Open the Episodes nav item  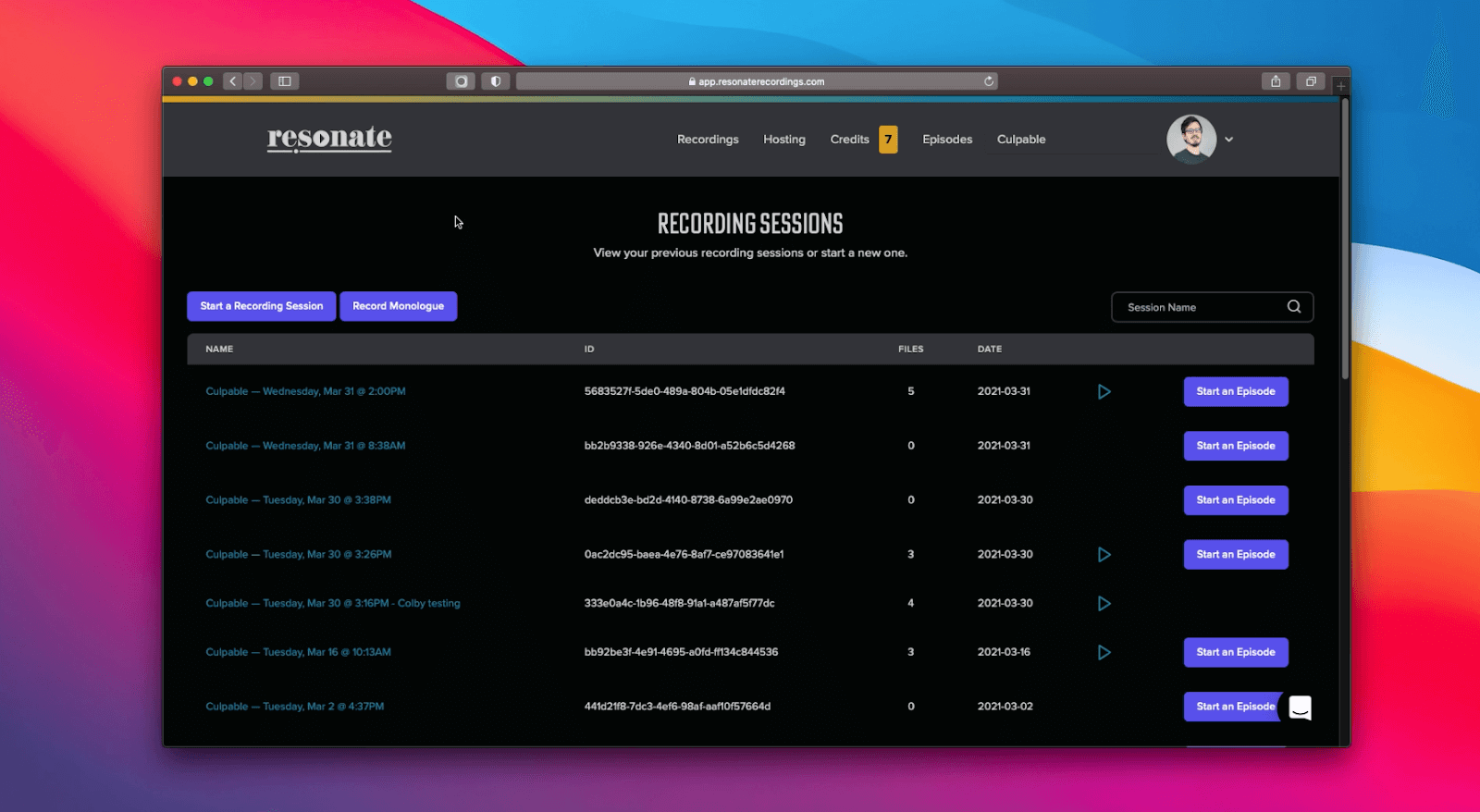tap(947, 140)
